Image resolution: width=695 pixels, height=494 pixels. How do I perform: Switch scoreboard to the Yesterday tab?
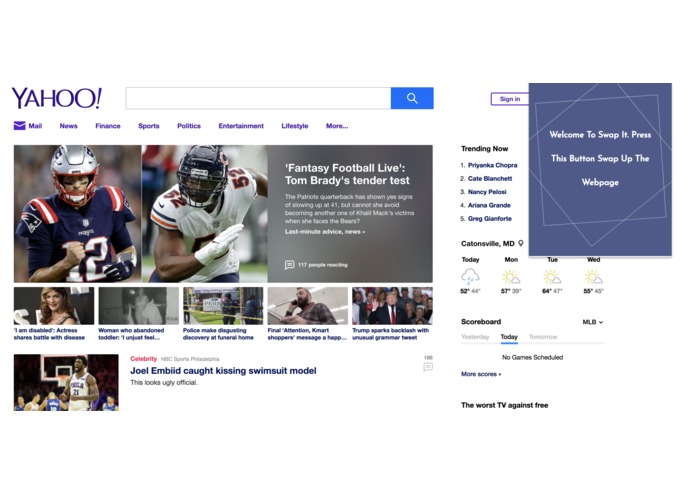(475, 337)
